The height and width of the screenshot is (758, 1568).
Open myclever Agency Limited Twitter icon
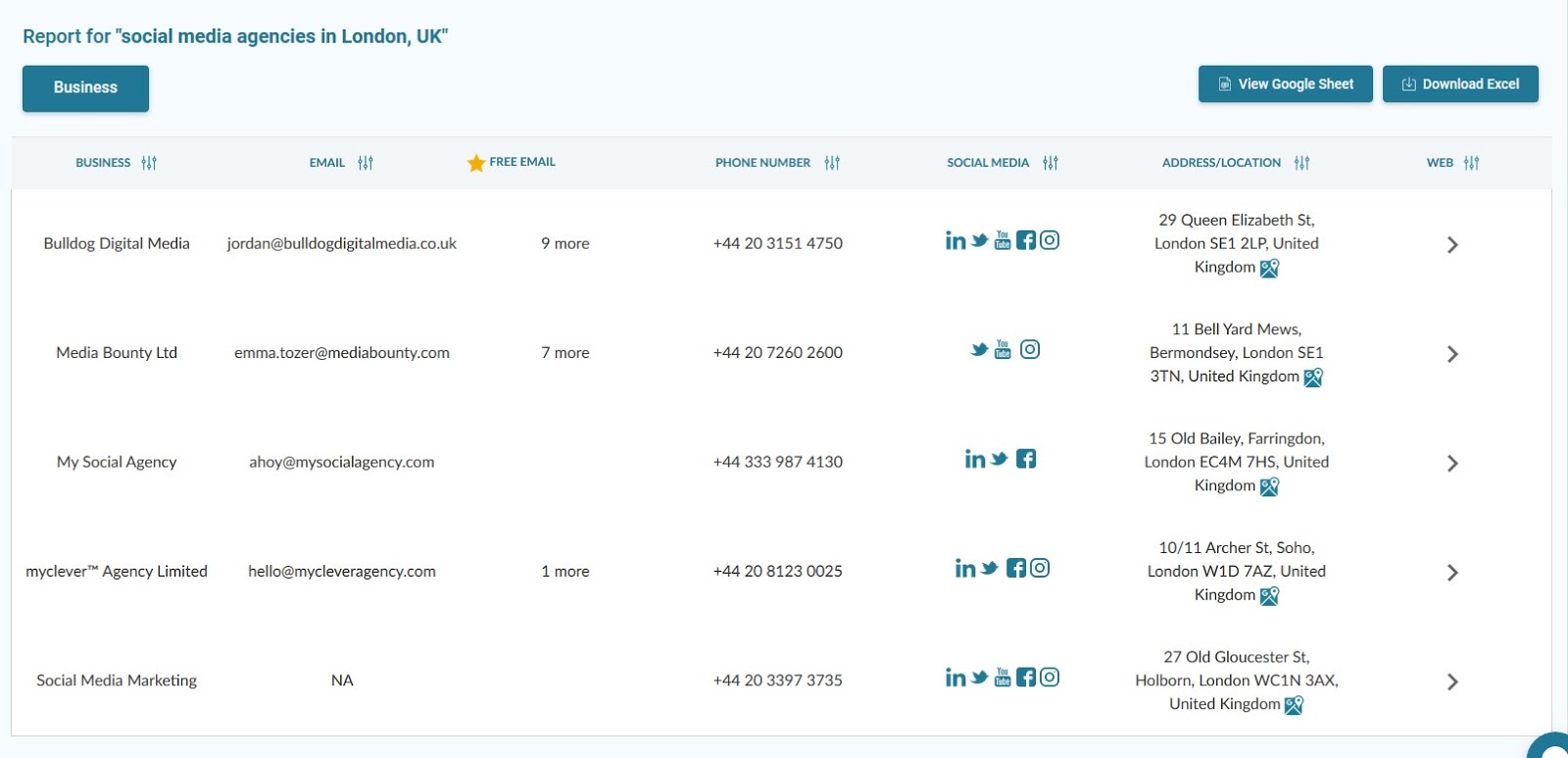click(989, 568)
